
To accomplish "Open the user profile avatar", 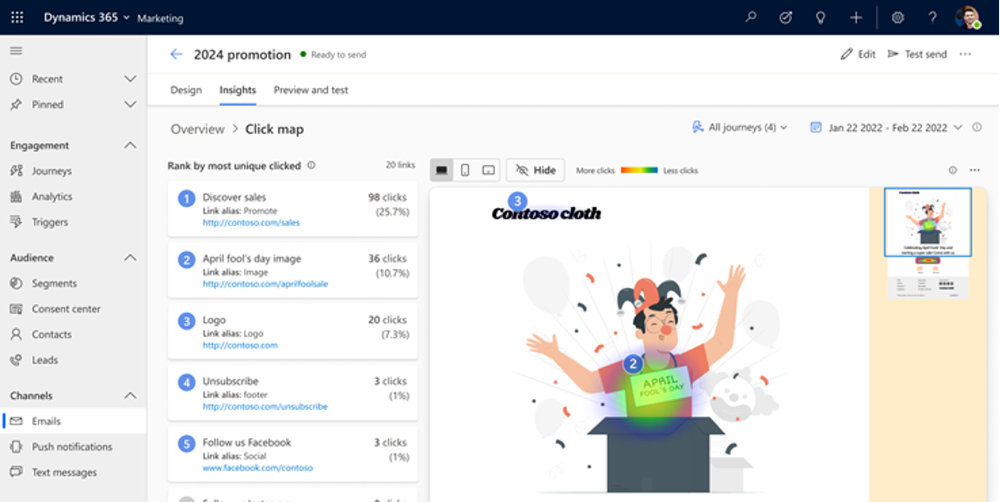I will pyautogui.click(x=967, y=18).
